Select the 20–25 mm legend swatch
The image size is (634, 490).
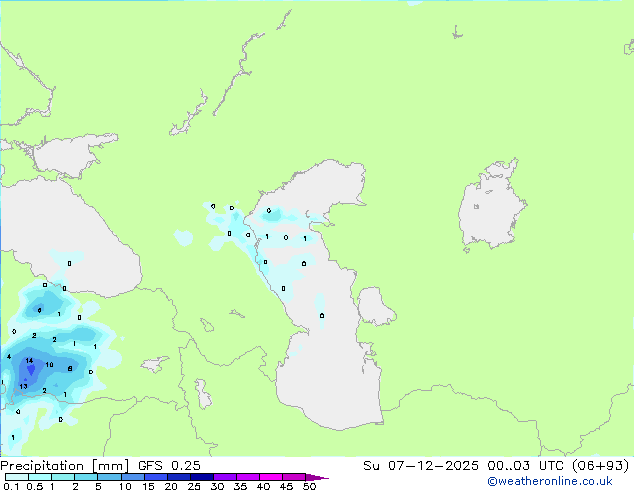(179, 477)
